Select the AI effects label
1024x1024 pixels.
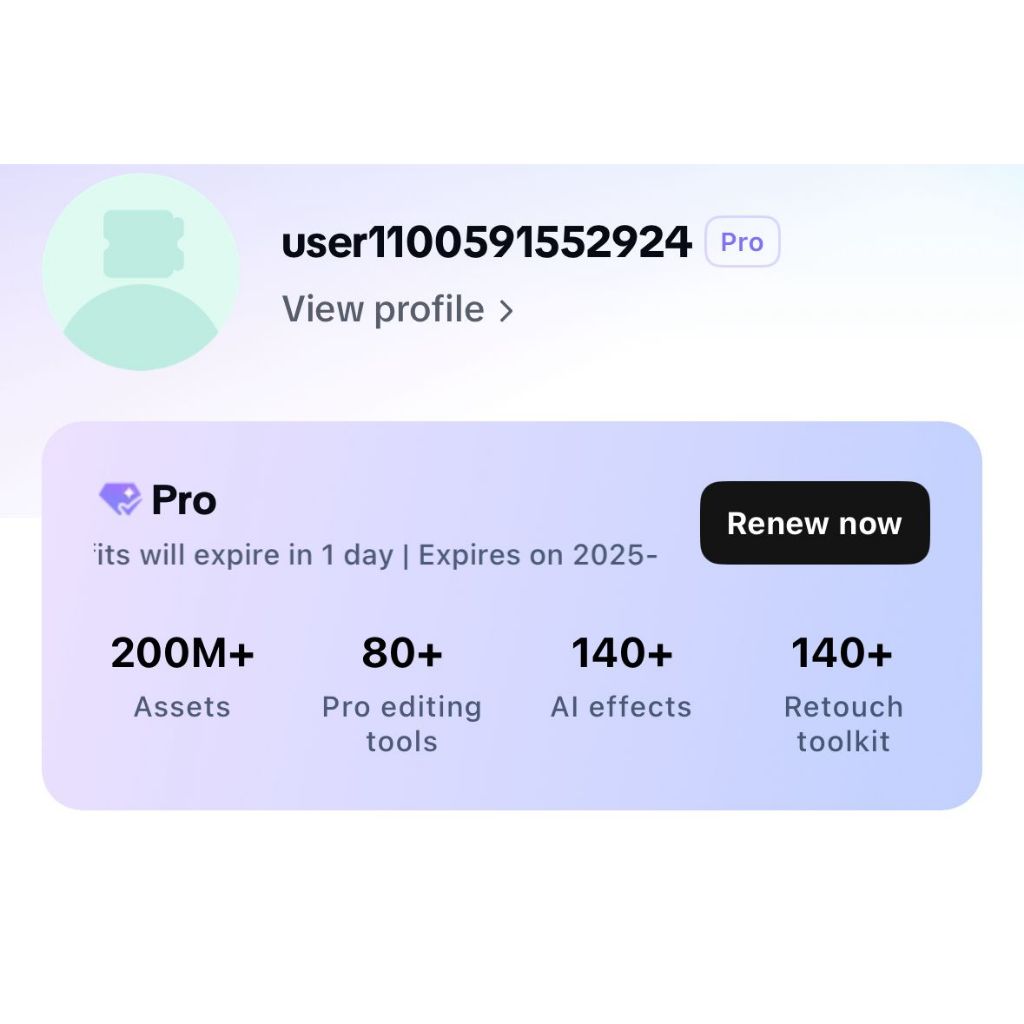(621, 707)
